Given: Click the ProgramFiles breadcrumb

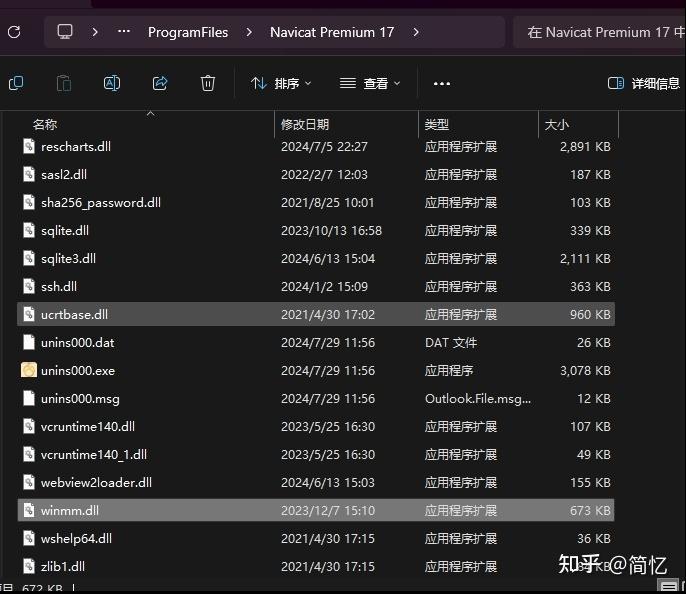Looking at the screenshot, I should pyautogui.click(x=188, y=32).
